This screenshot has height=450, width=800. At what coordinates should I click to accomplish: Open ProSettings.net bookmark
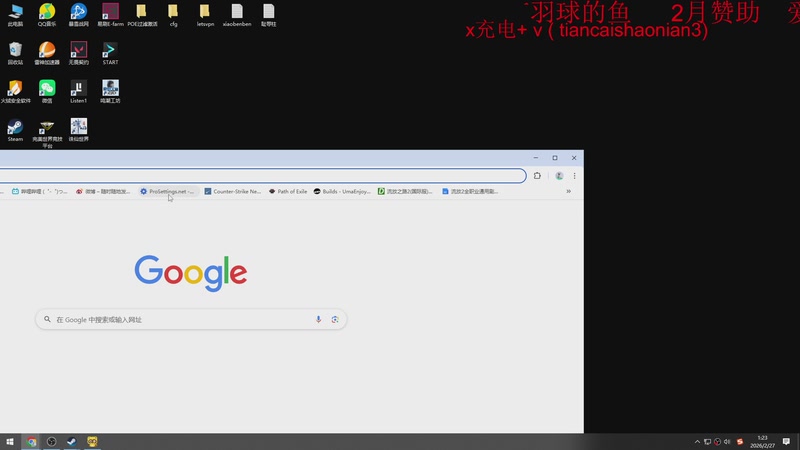tap(167, 191)
